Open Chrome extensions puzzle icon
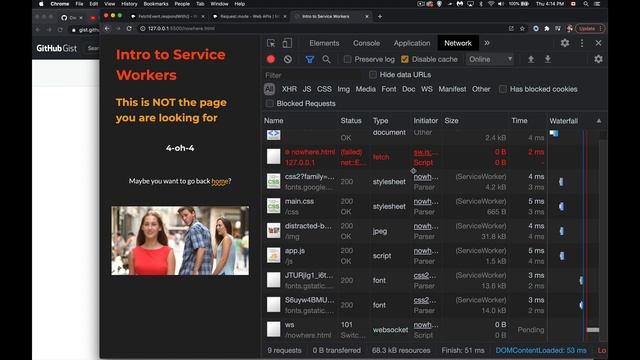 pos(547,29)
